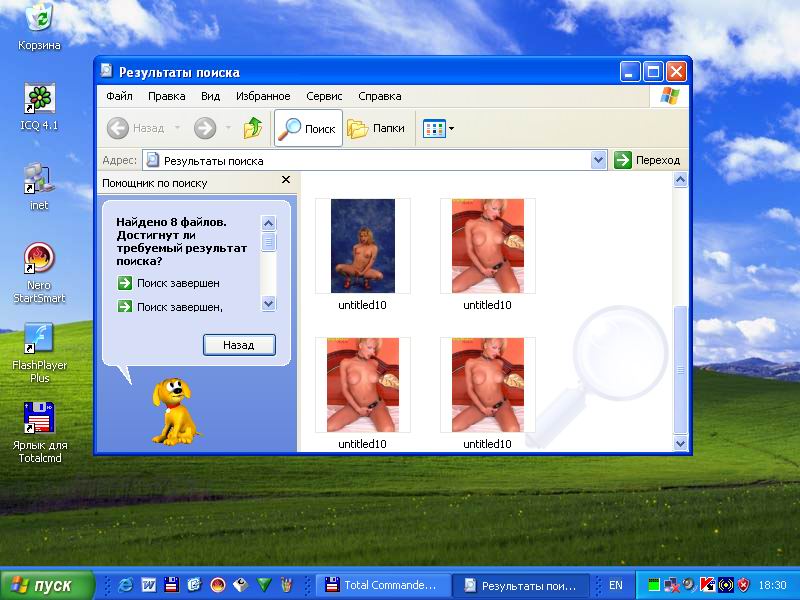
Task: Launch Internet Explorer from Quick Launch
Action: (125, 585)
